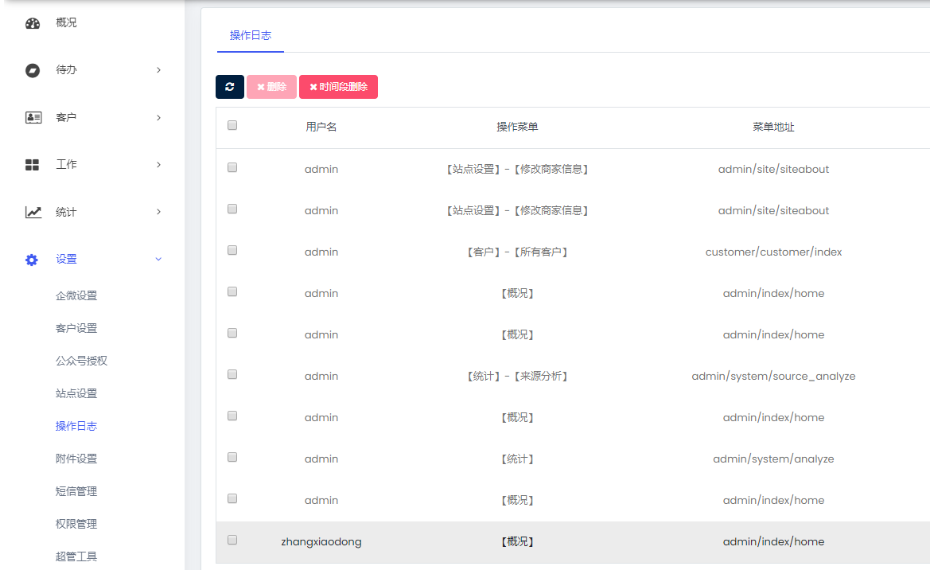
Task: Check the first 修改商家信息 row checkbox
Action: [232, 168]
